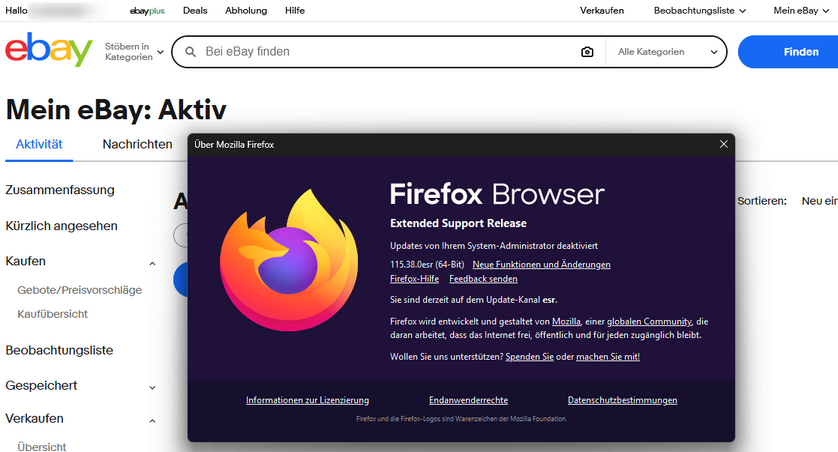838x452 pixels.
Task: Open Kürzlich angesehen in the sidebar
Action: pos(61,226)
